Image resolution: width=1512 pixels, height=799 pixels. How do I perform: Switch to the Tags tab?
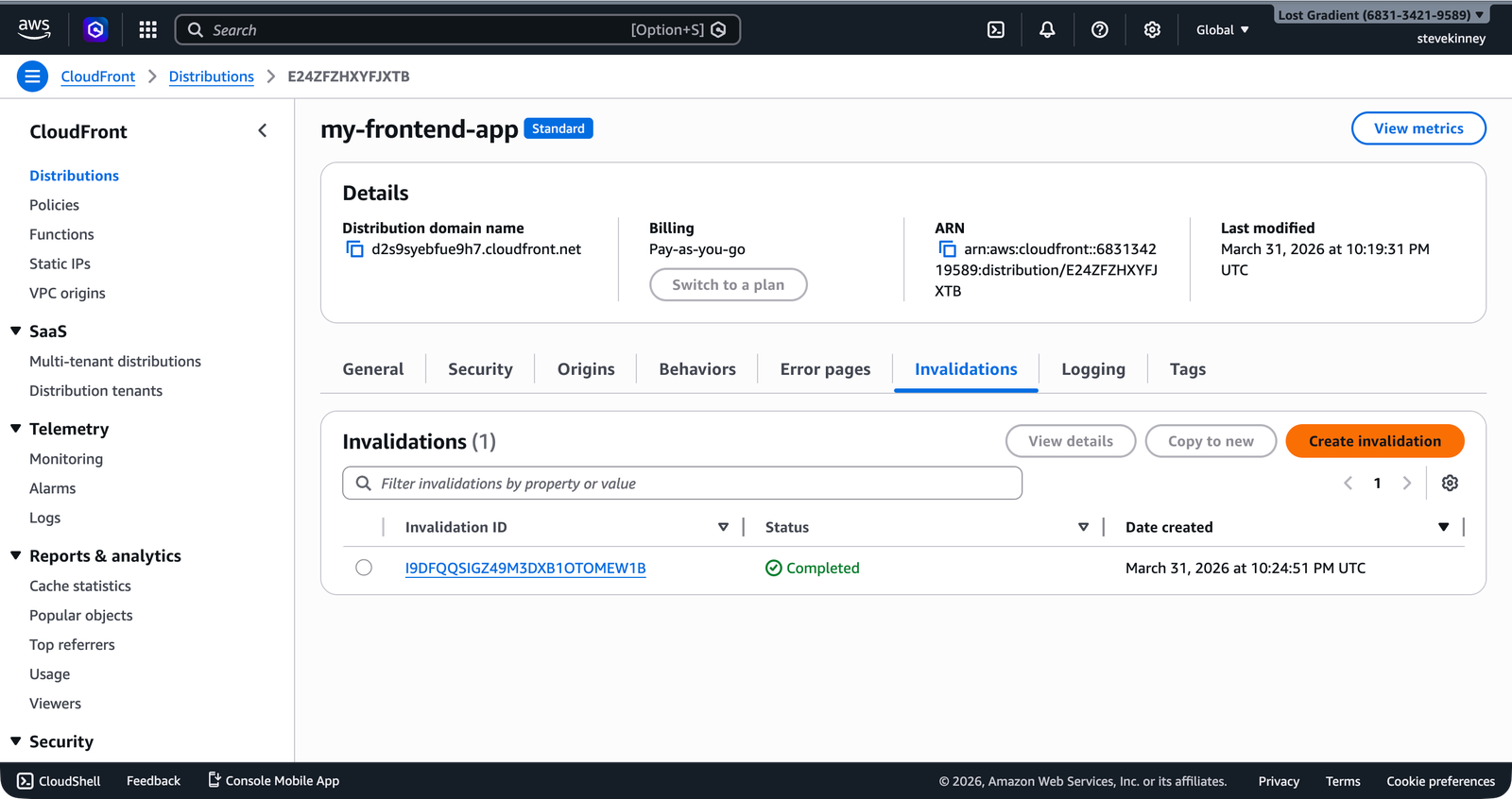coord(1188,369)
